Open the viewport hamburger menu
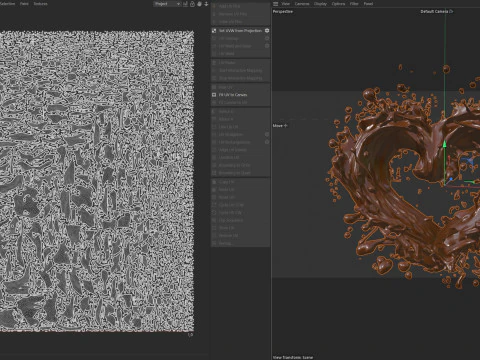Viewport: 480px width, 360px height. 276,4
